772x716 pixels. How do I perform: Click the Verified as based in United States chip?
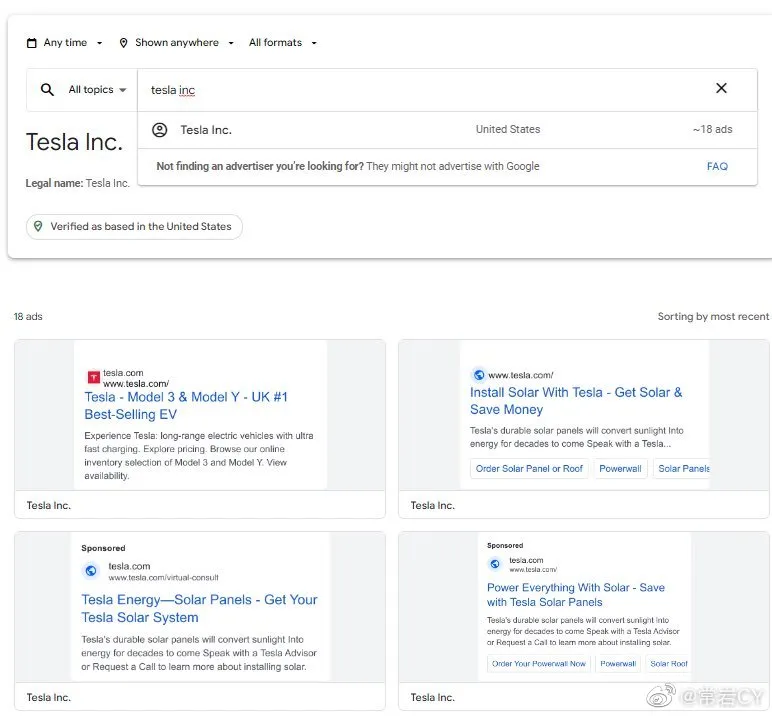click(134, 227)
